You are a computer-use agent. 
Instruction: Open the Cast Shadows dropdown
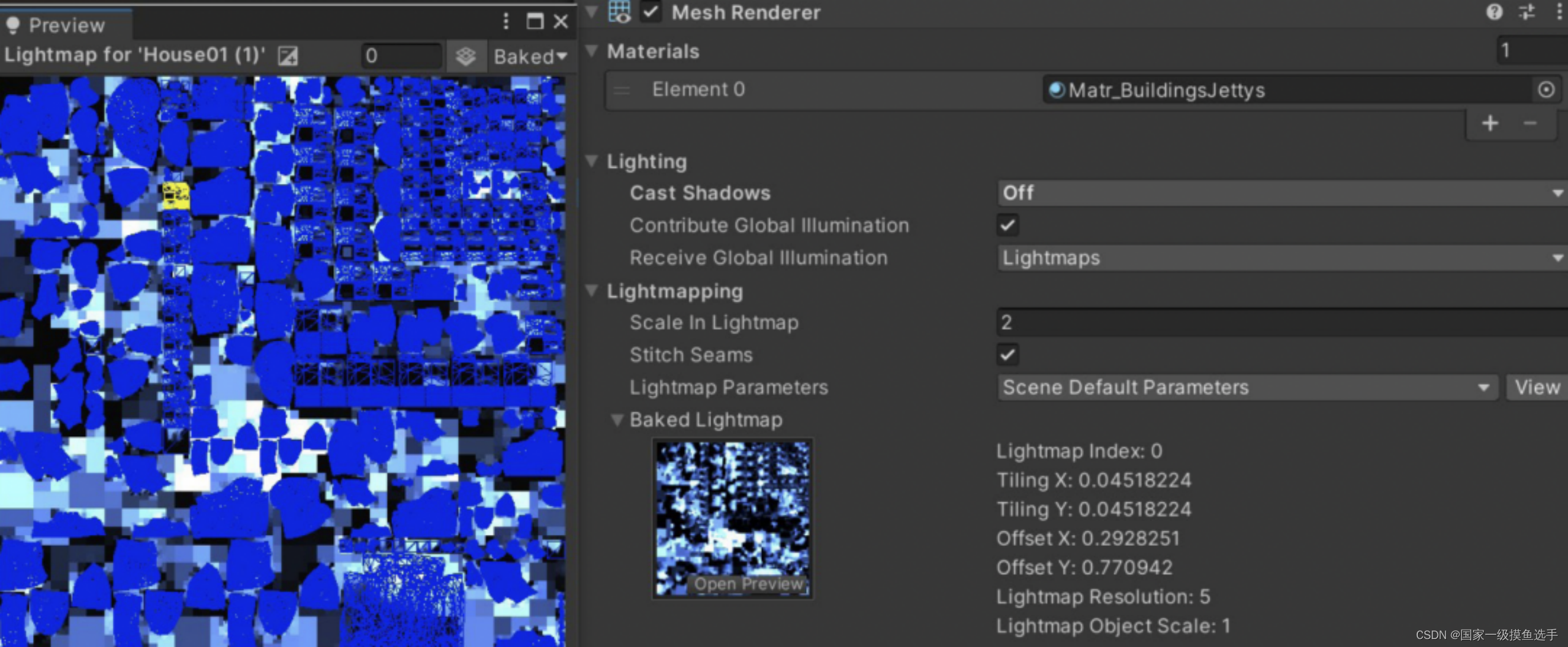pos(1283,193)
